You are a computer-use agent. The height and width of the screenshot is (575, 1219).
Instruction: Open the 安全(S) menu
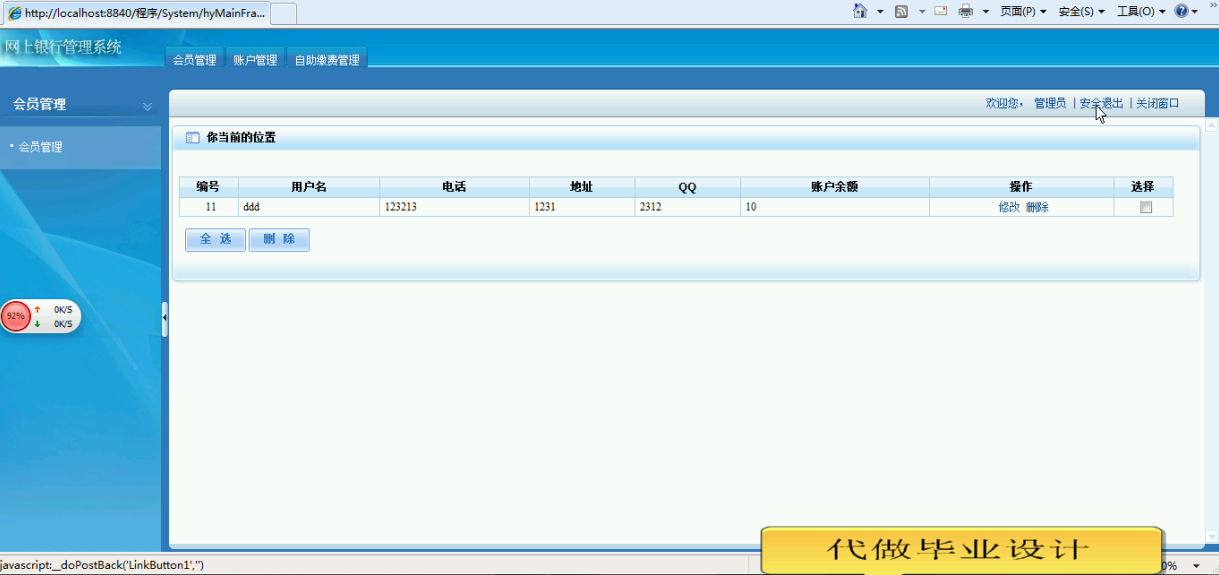tap(1081, 11)
